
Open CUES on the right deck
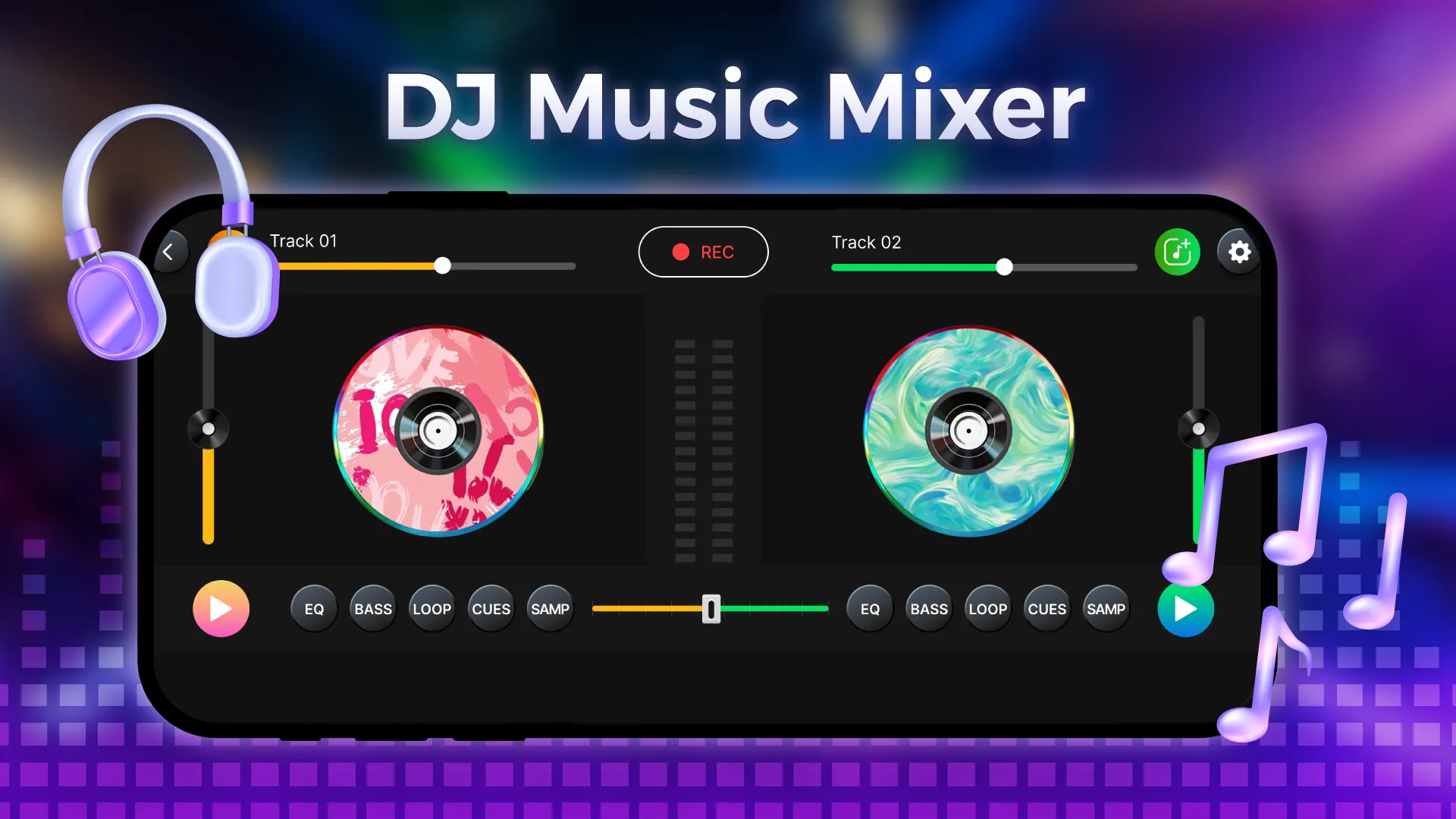tap(1046, 608)
